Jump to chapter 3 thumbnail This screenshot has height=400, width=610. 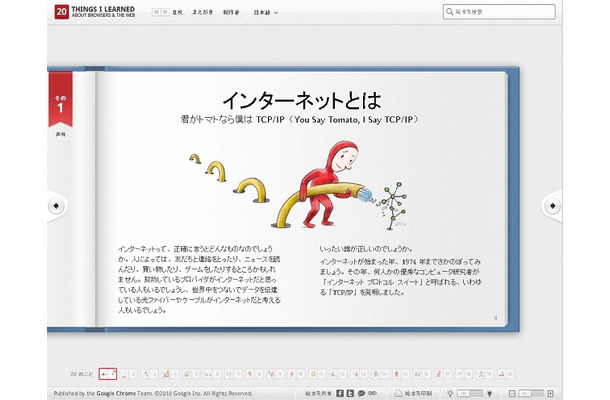pyautogui.click(x=149, y=374)
